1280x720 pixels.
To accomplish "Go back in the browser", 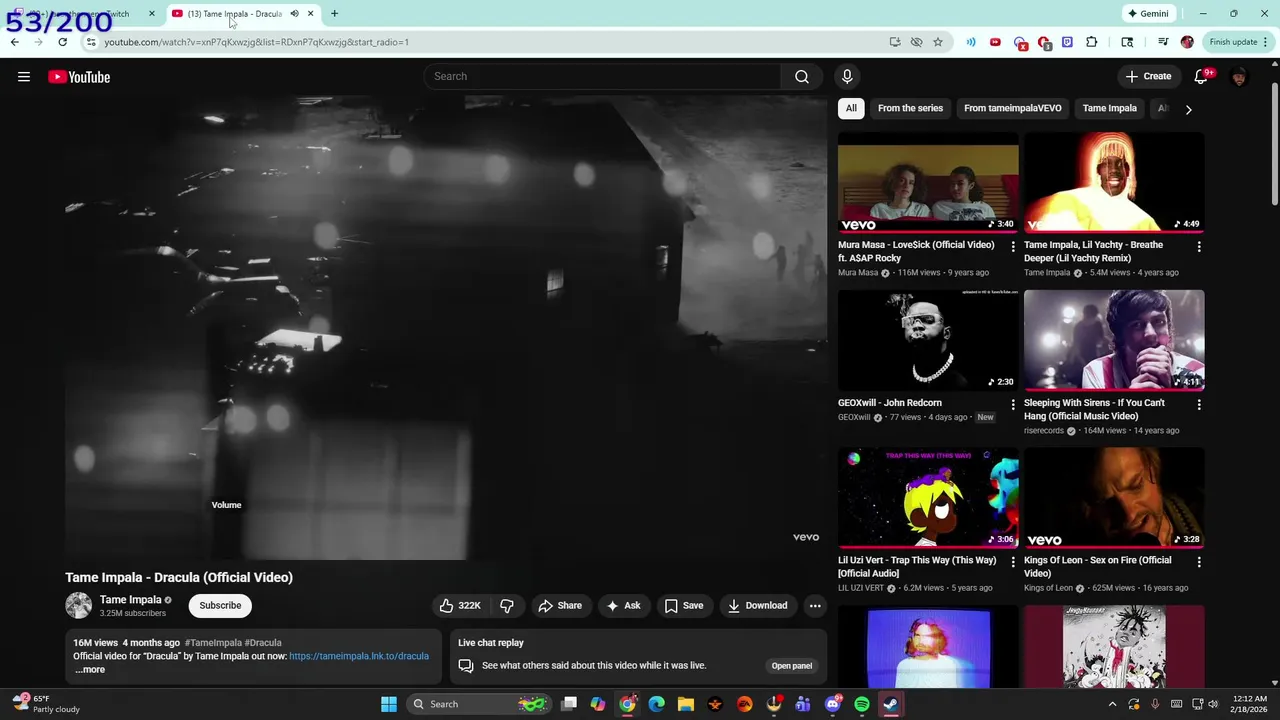I will click(x=14, y=42).
